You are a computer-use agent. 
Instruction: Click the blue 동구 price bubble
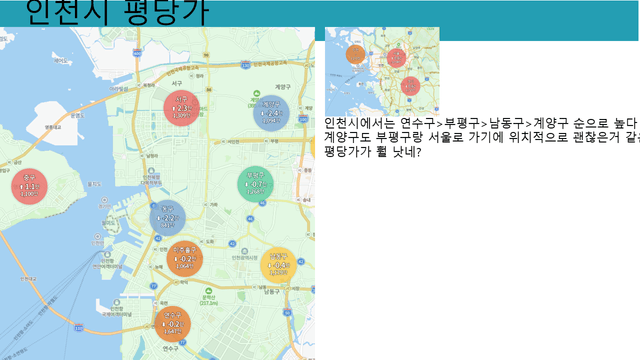click(168, 218)
